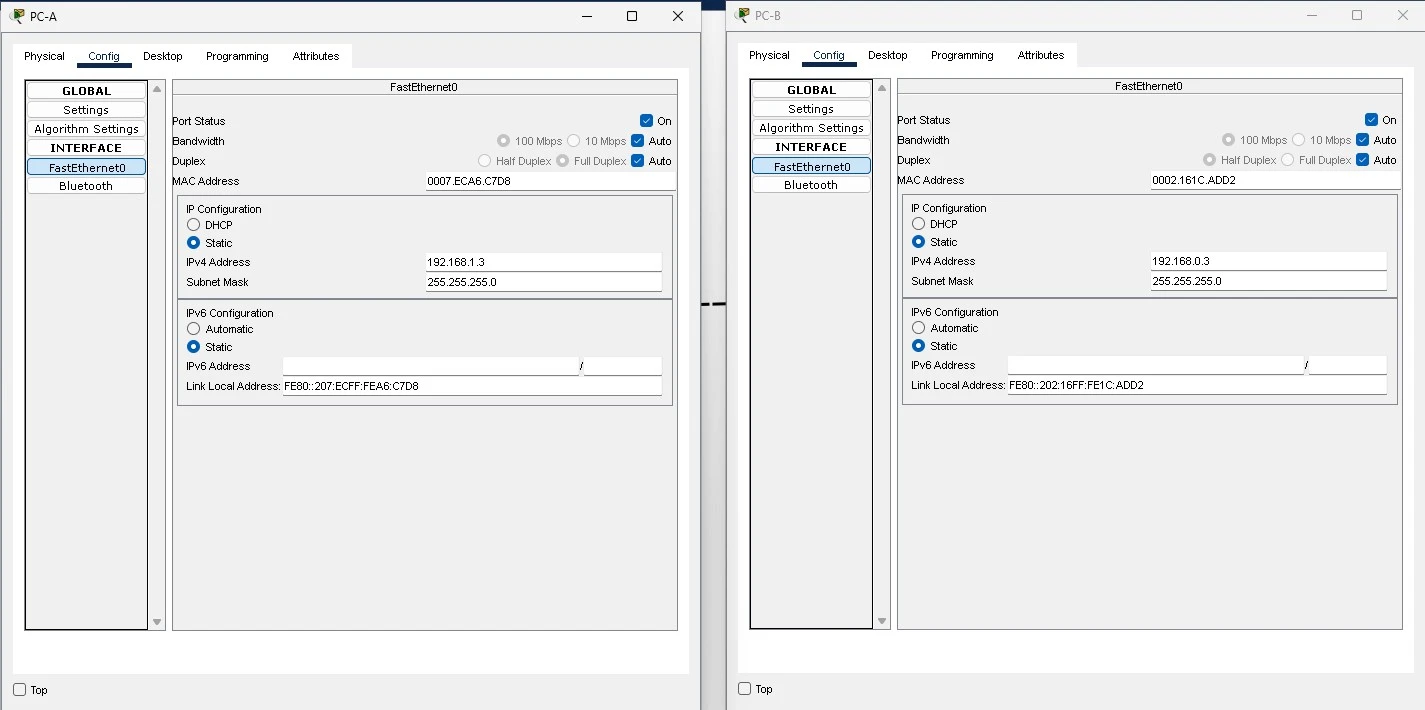Open Programming tab in PC-A
Image resolution: width=1425 pixels, height=710 pixels.
237,56
